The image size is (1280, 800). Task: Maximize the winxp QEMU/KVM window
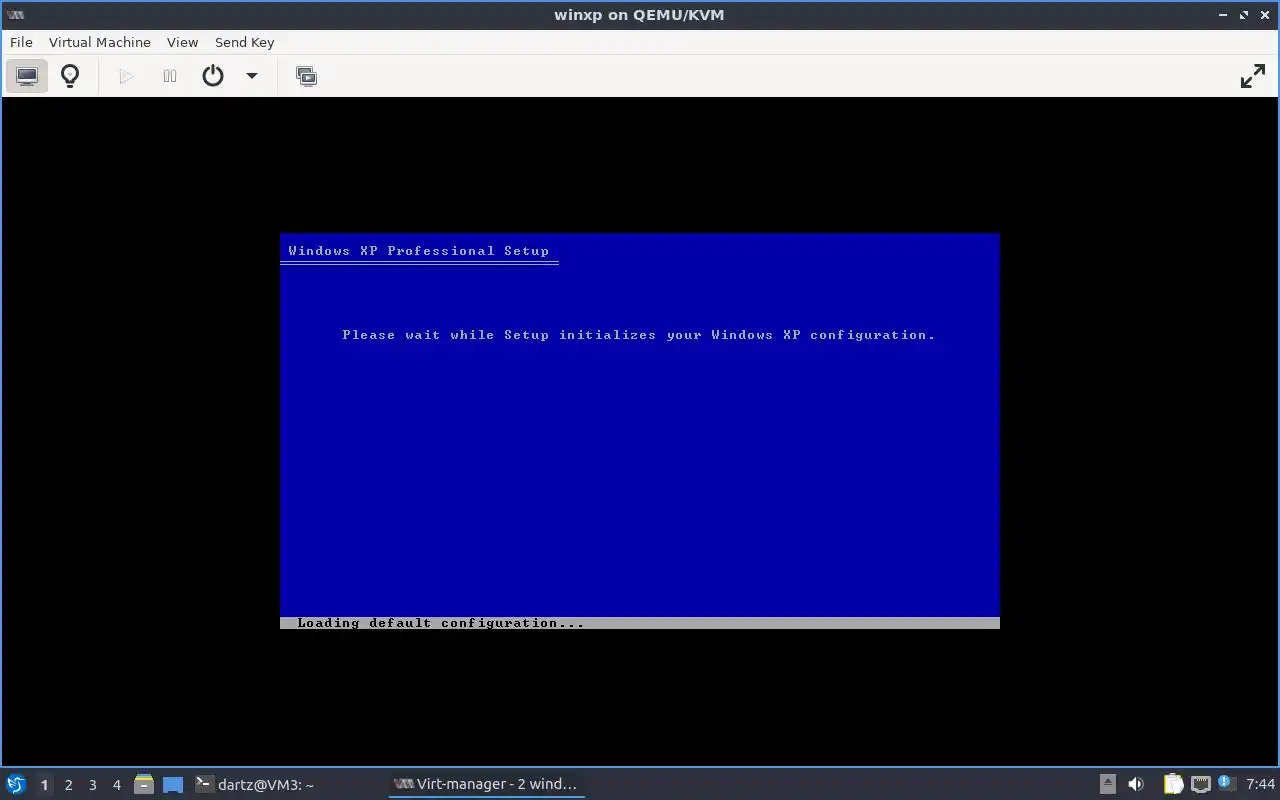(x=1244, y=15)
